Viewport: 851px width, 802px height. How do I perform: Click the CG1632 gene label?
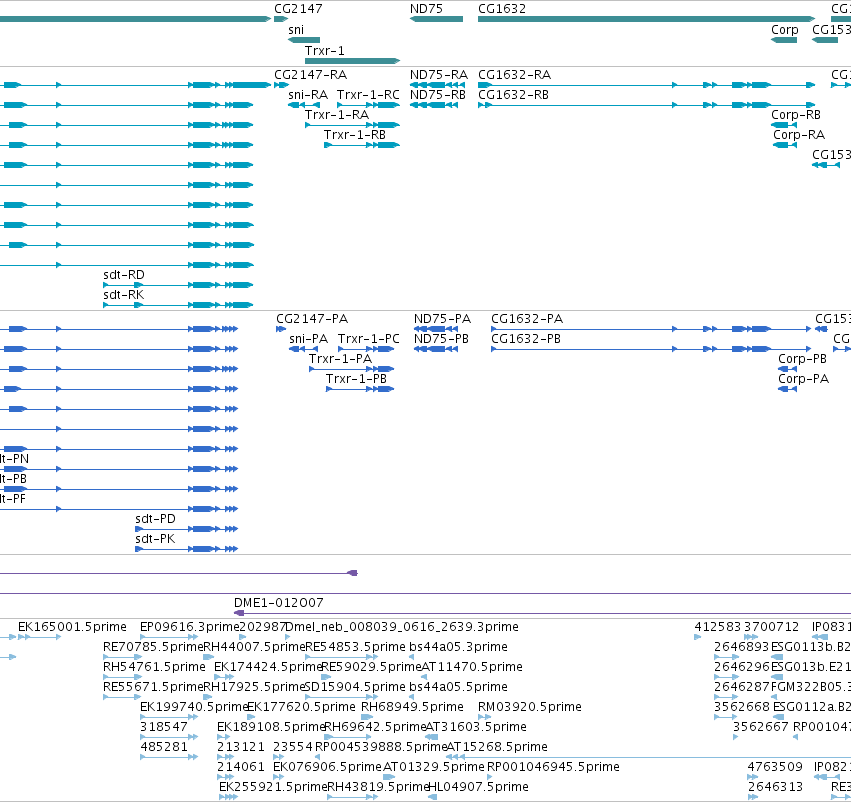(x=501, y=9)
